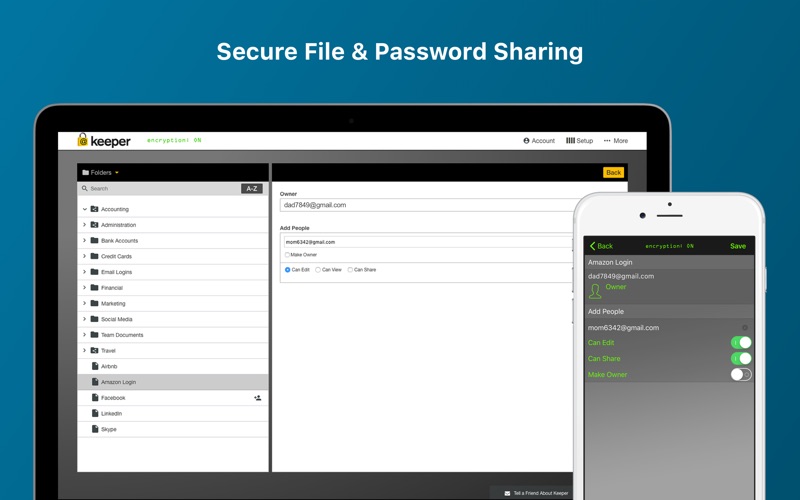Click the Social Media folder icon

(x=94, y=319)
